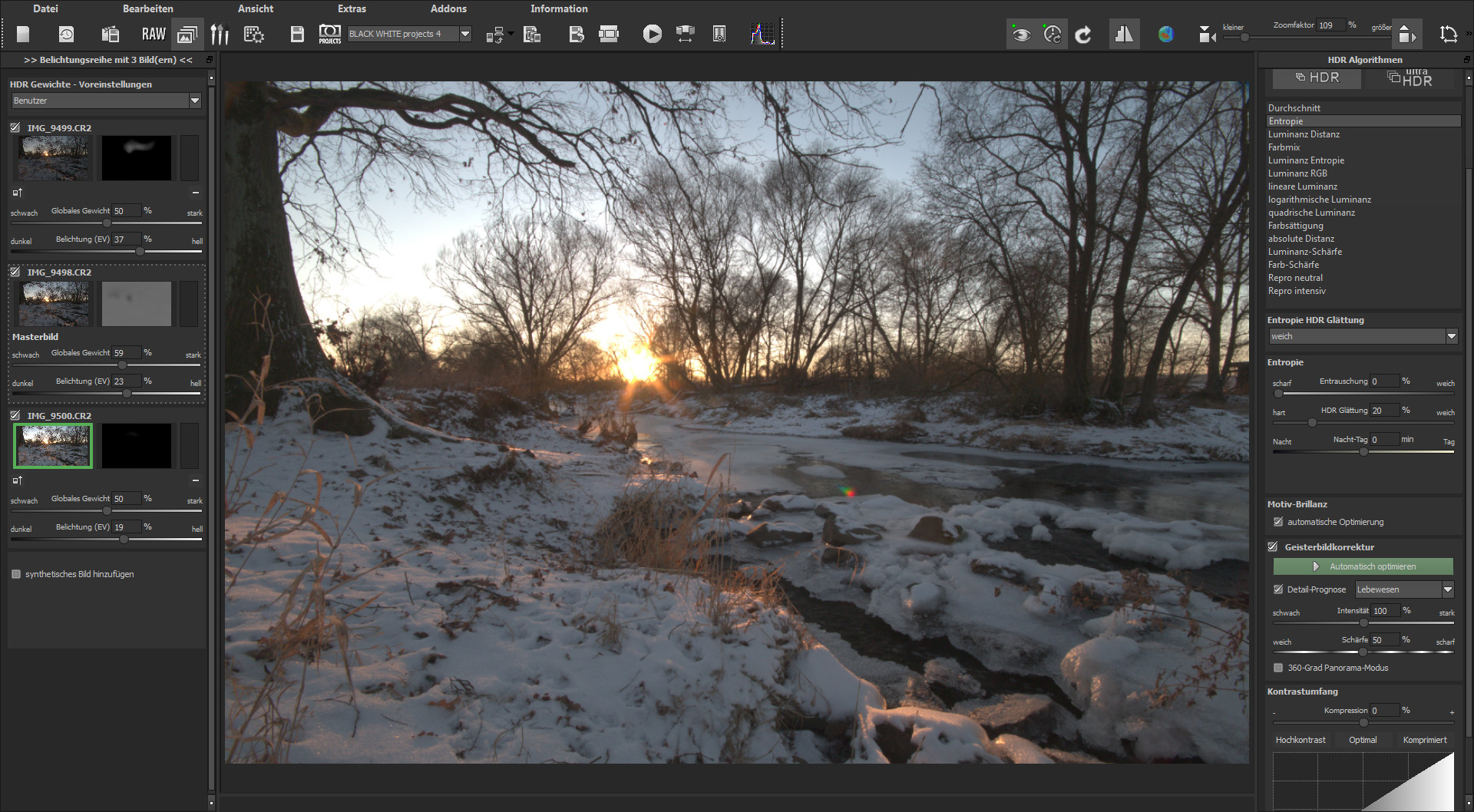1474x812 pixels.
Task: Click the RAW module icon
Action: tap(154, 34)
